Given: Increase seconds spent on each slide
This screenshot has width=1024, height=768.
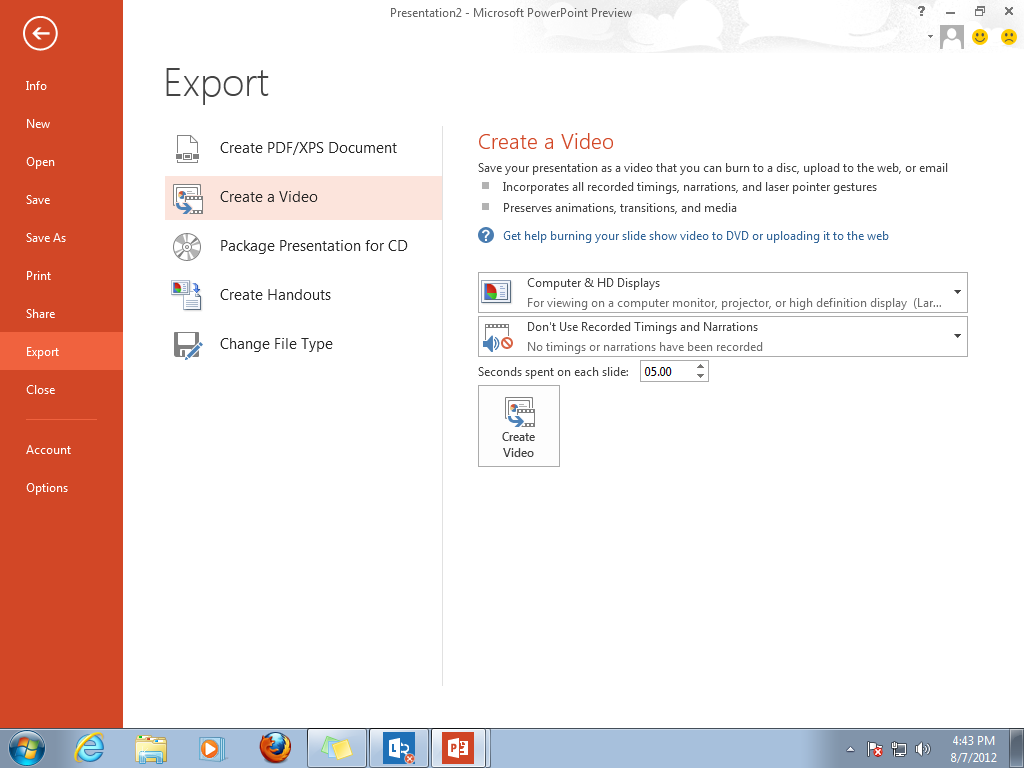Looking at the screenshot, I should [x=700, y=367].
